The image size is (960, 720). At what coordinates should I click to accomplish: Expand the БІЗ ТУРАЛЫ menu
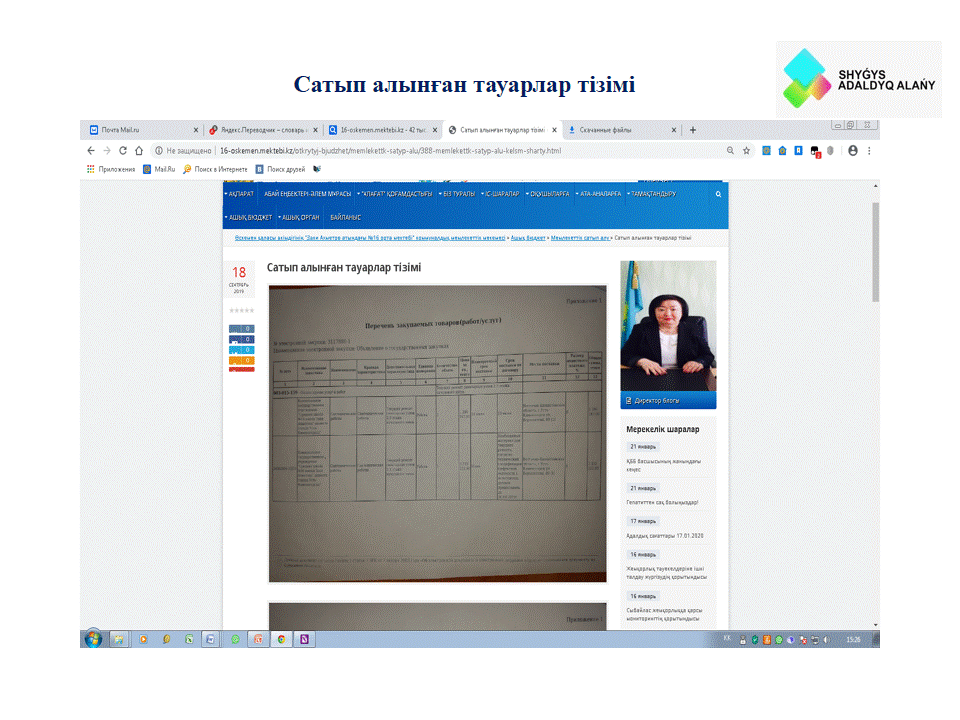coord(457,194)
